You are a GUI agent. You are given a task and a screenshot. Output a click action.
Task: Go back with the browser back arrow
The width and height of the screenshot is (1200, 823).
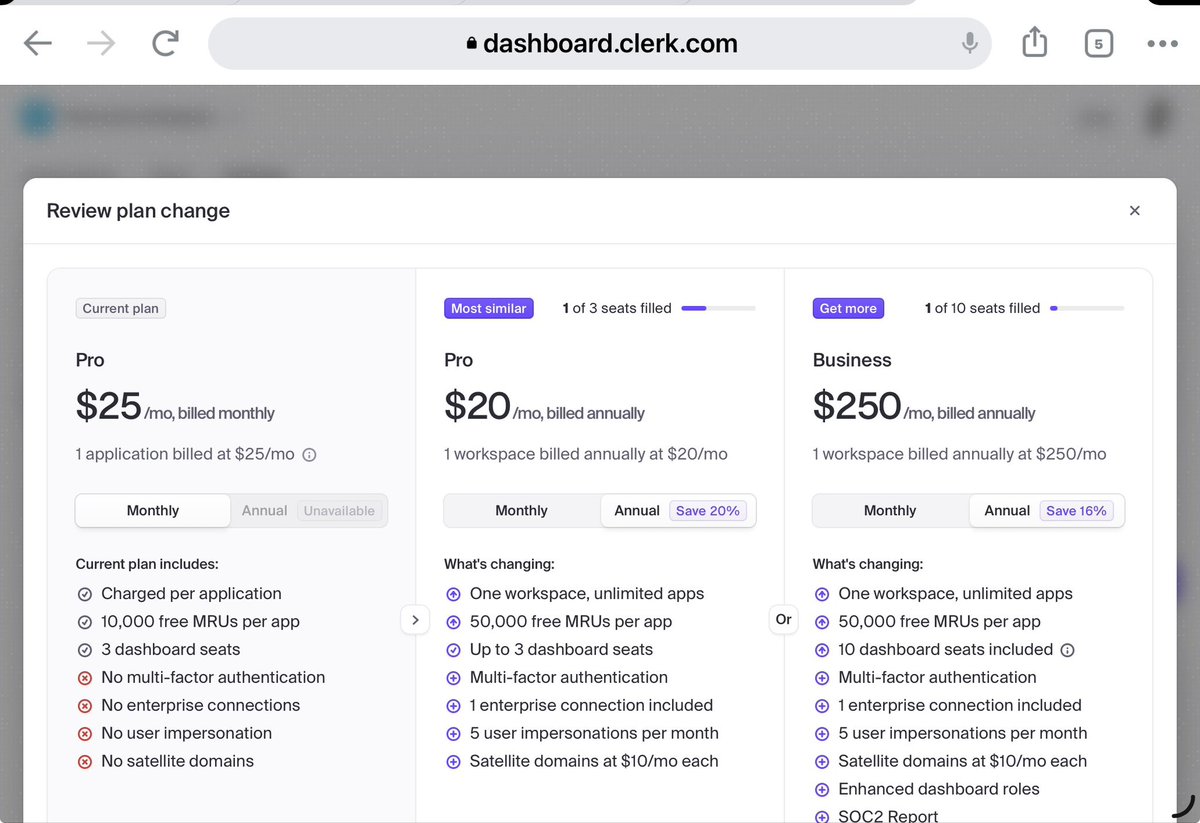(x=38, y=43)
